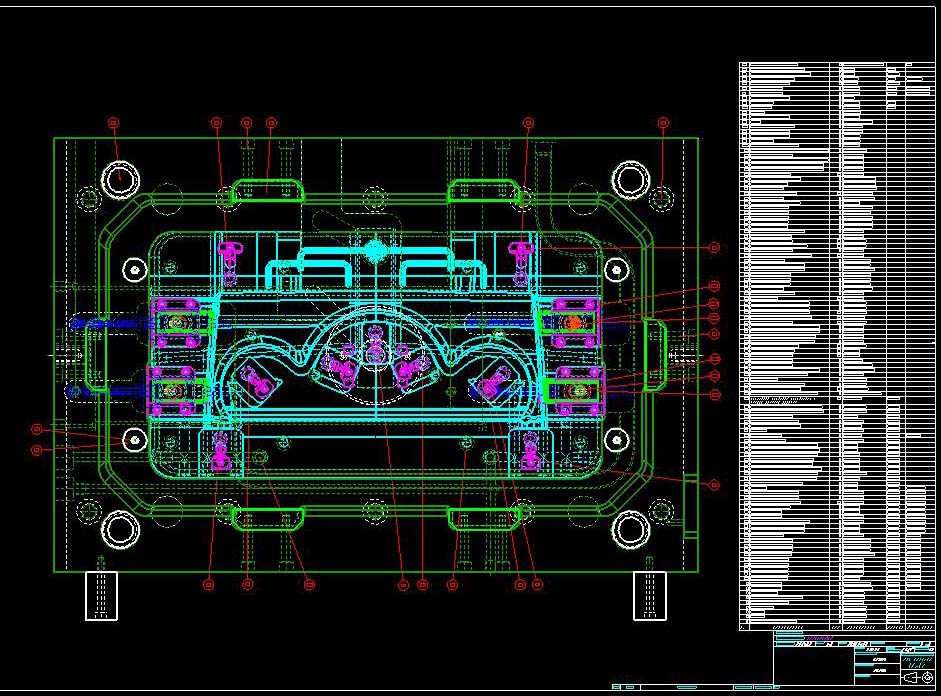Select the right white support foot below mold

650,595
